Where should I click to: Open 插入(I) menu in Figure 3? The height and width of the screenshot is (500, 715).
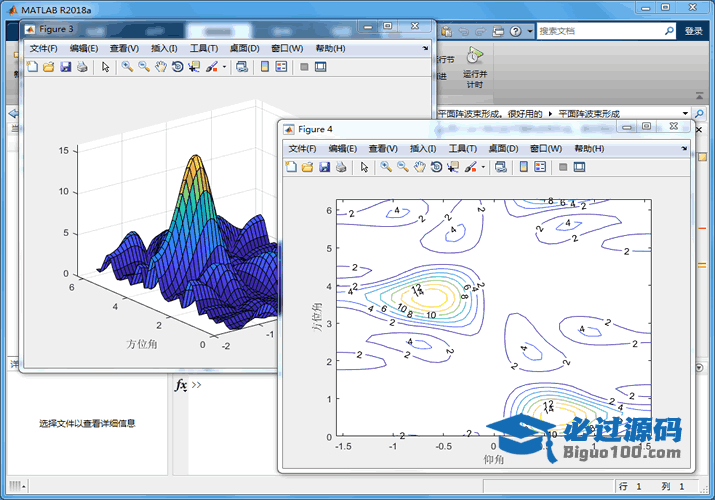pyautogui.click(x=164, y=48)
